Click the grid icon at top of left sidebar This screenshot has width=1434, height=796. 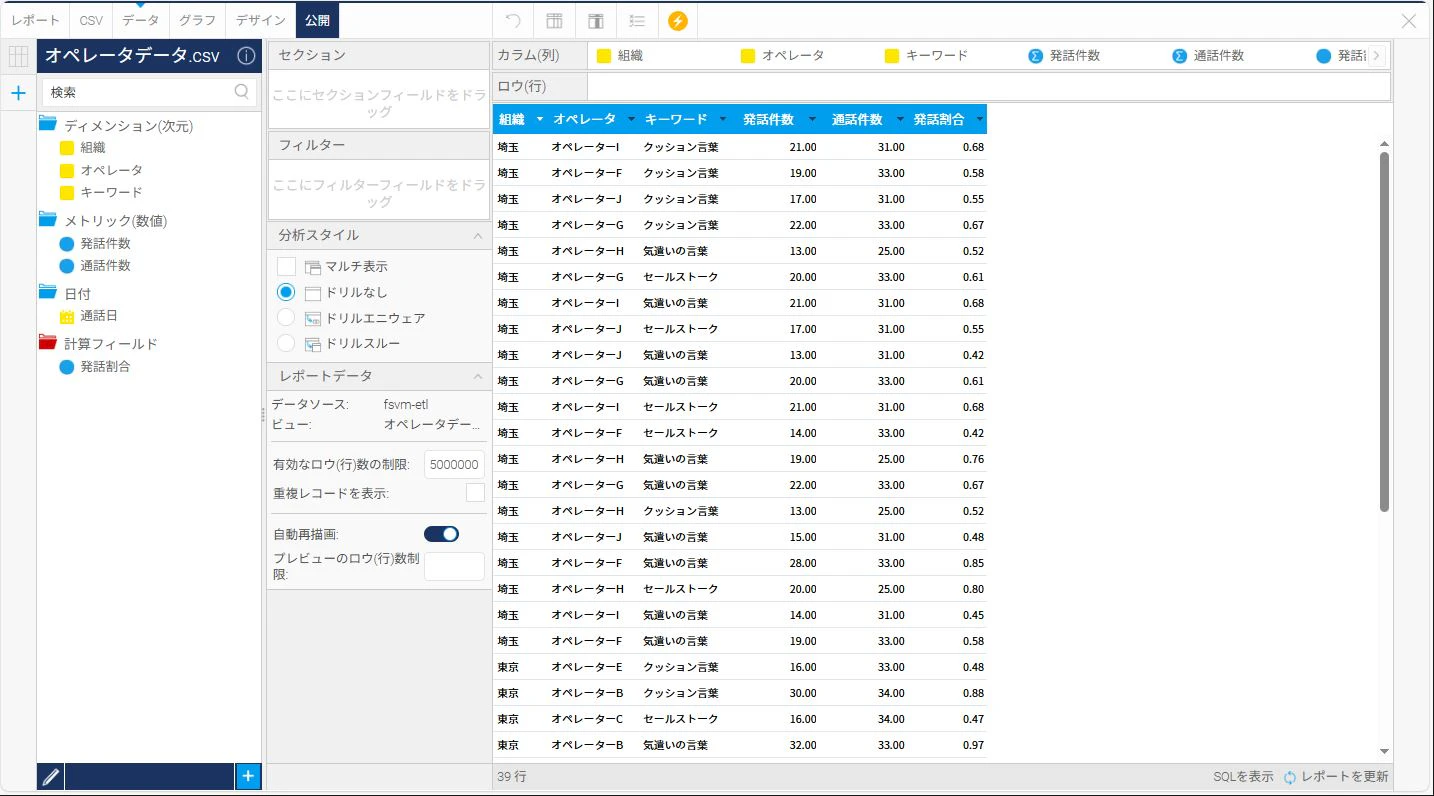click(18, 56)
